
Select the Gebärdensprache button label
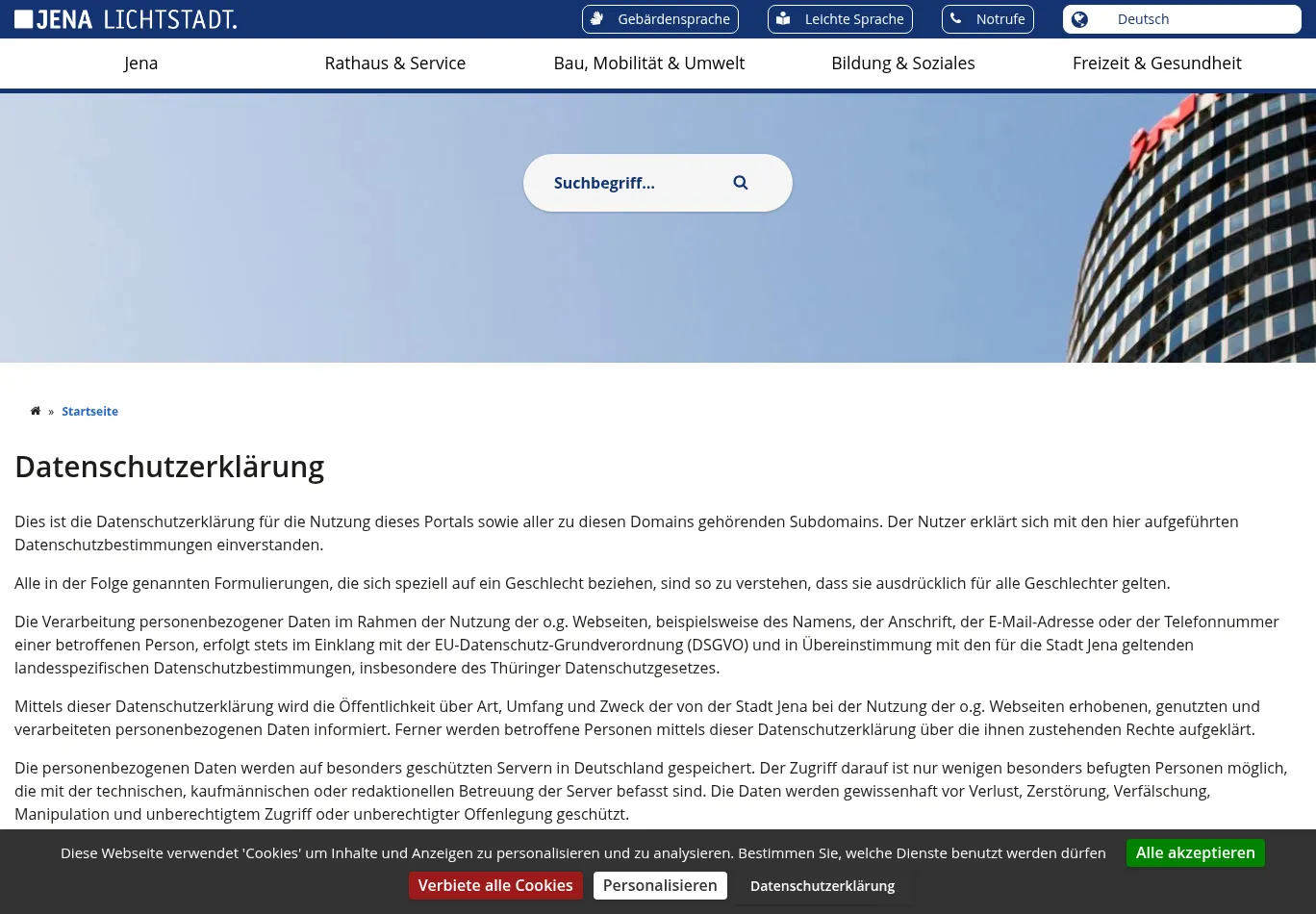[673, 19]
